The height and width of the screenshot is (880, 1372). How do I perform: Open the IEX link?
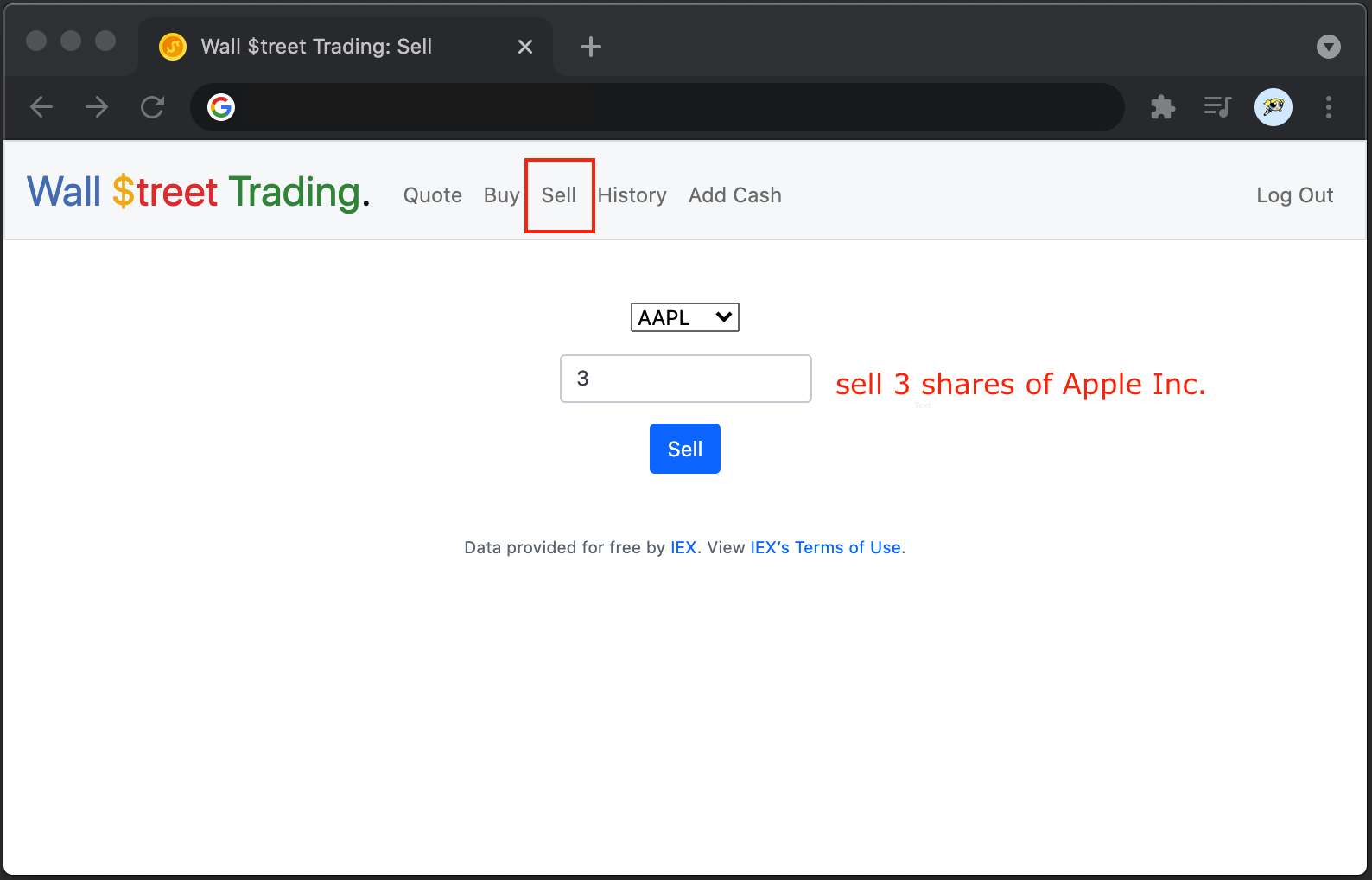(683, 547)
